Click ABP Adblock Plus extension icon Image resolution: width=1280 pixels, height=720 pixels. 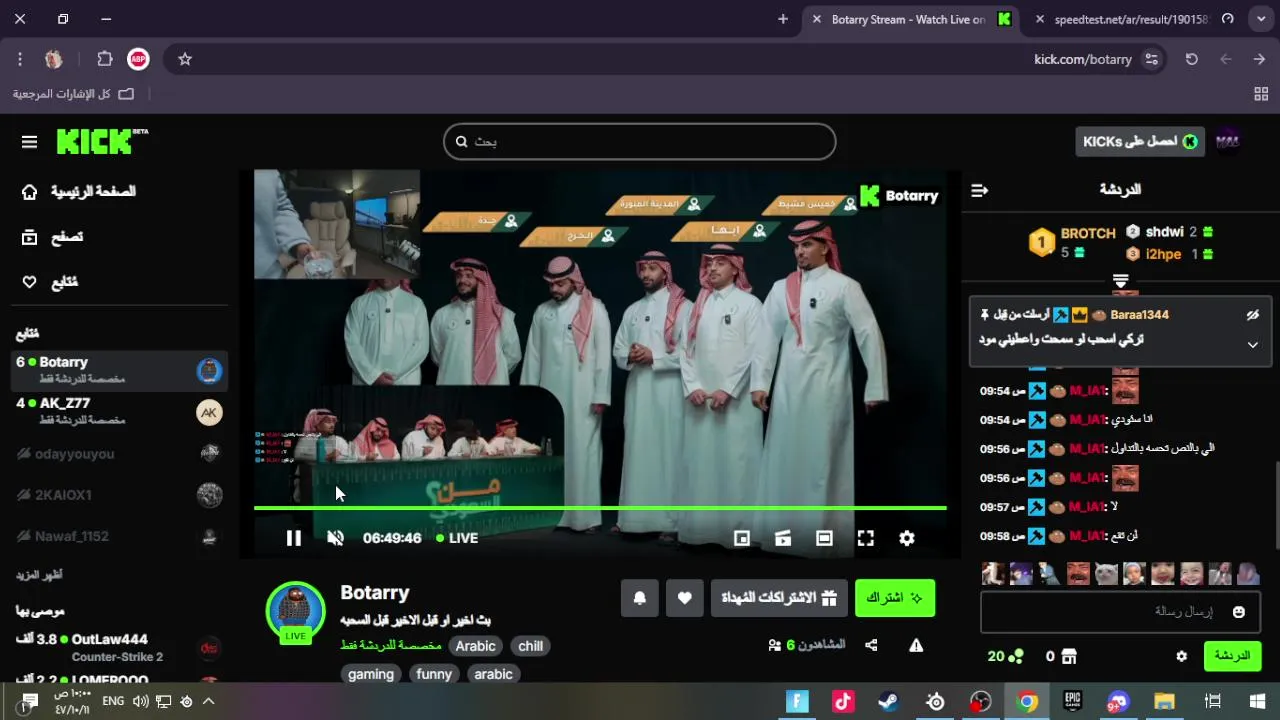138,59
